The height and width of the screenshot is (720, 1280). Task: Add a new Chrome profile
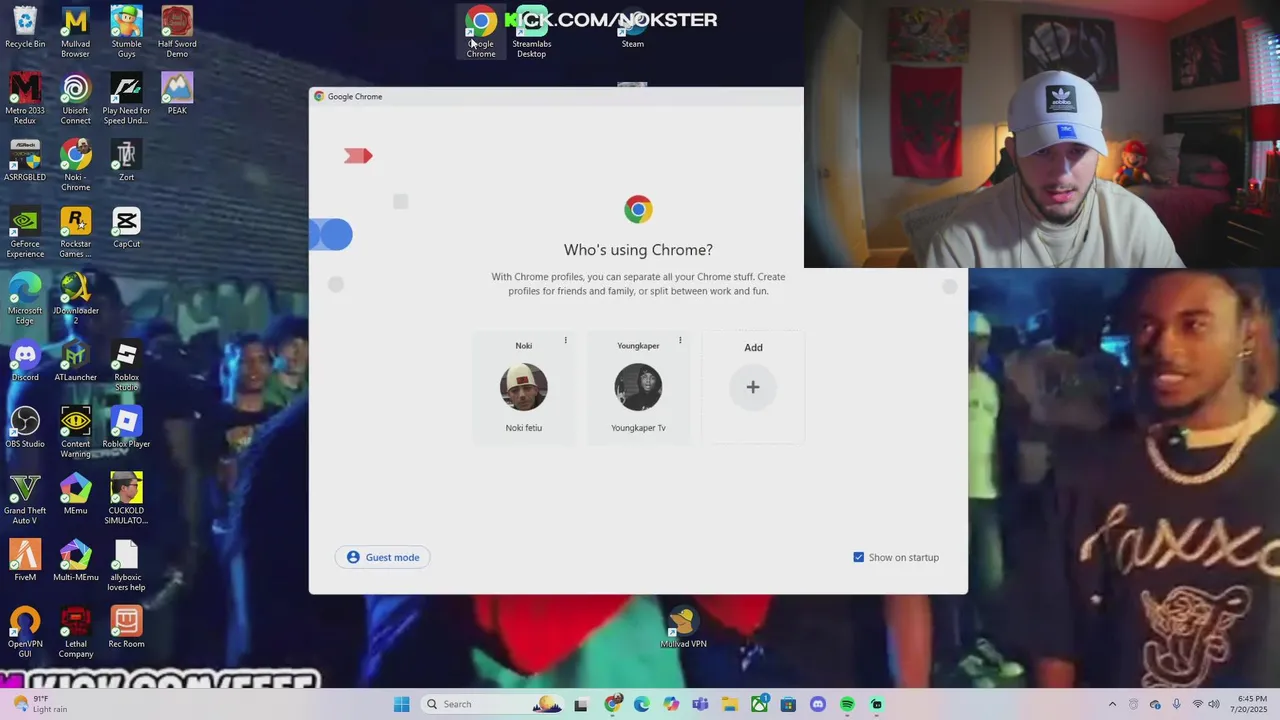tap(753, 387)
